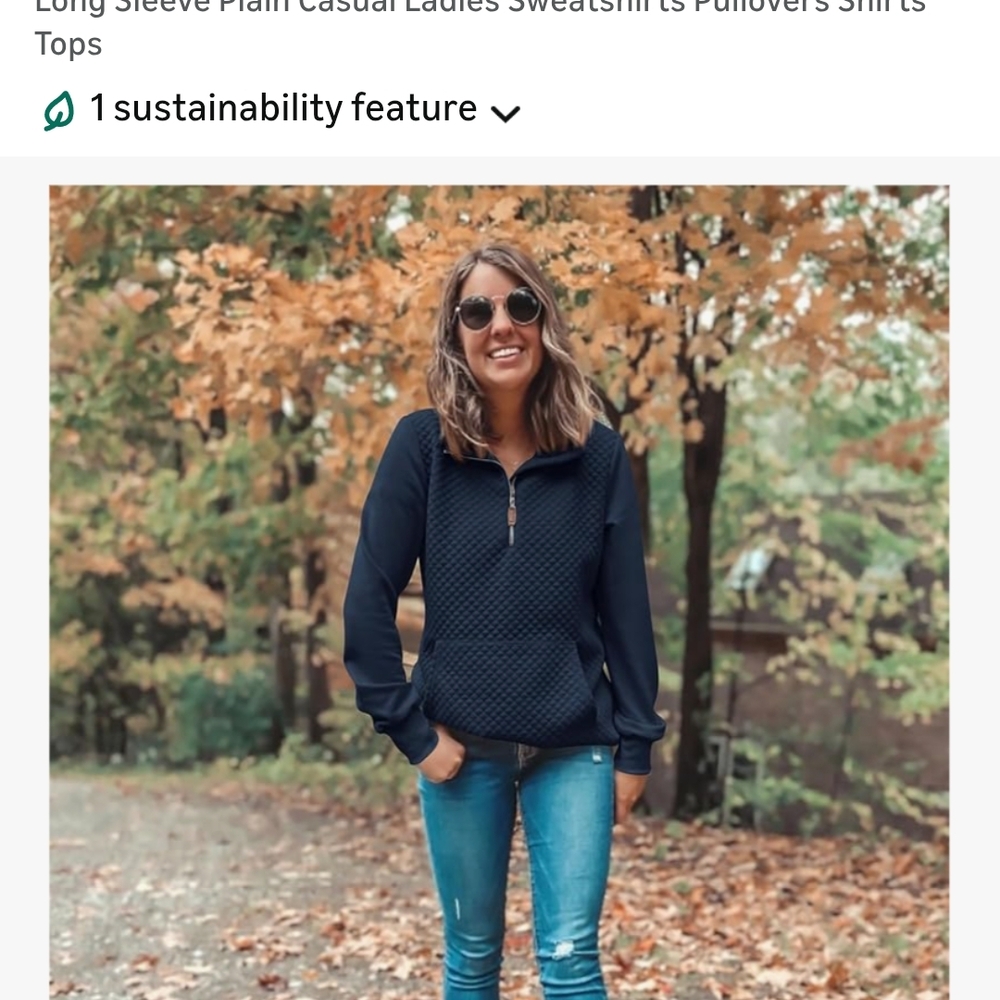This screenshot has width=1000, height=1000.
Task: Open the main product photo of the sweatshirt
Action: point(500,590)
